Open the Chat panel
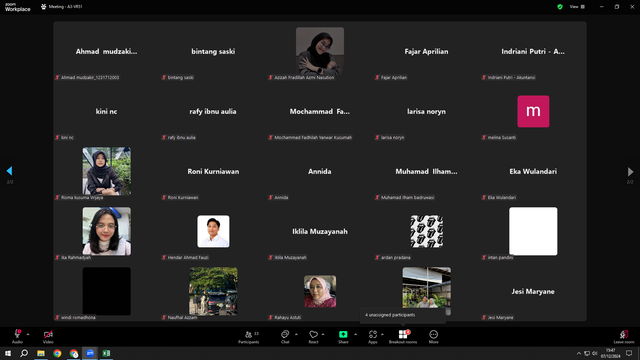Image resolution: width=640 pixels, height=360 pixels. [285, 337]
